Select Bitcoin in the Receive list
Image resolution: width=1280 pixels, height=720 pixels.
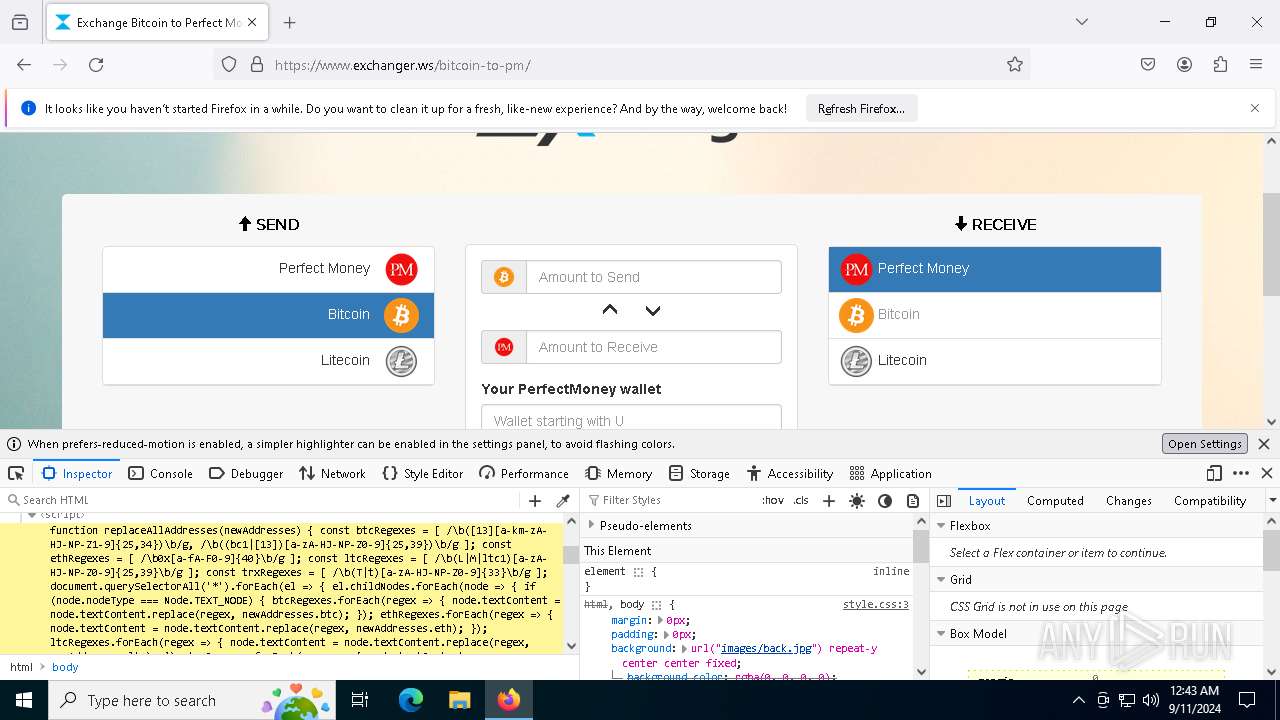(x=995, y=315)
